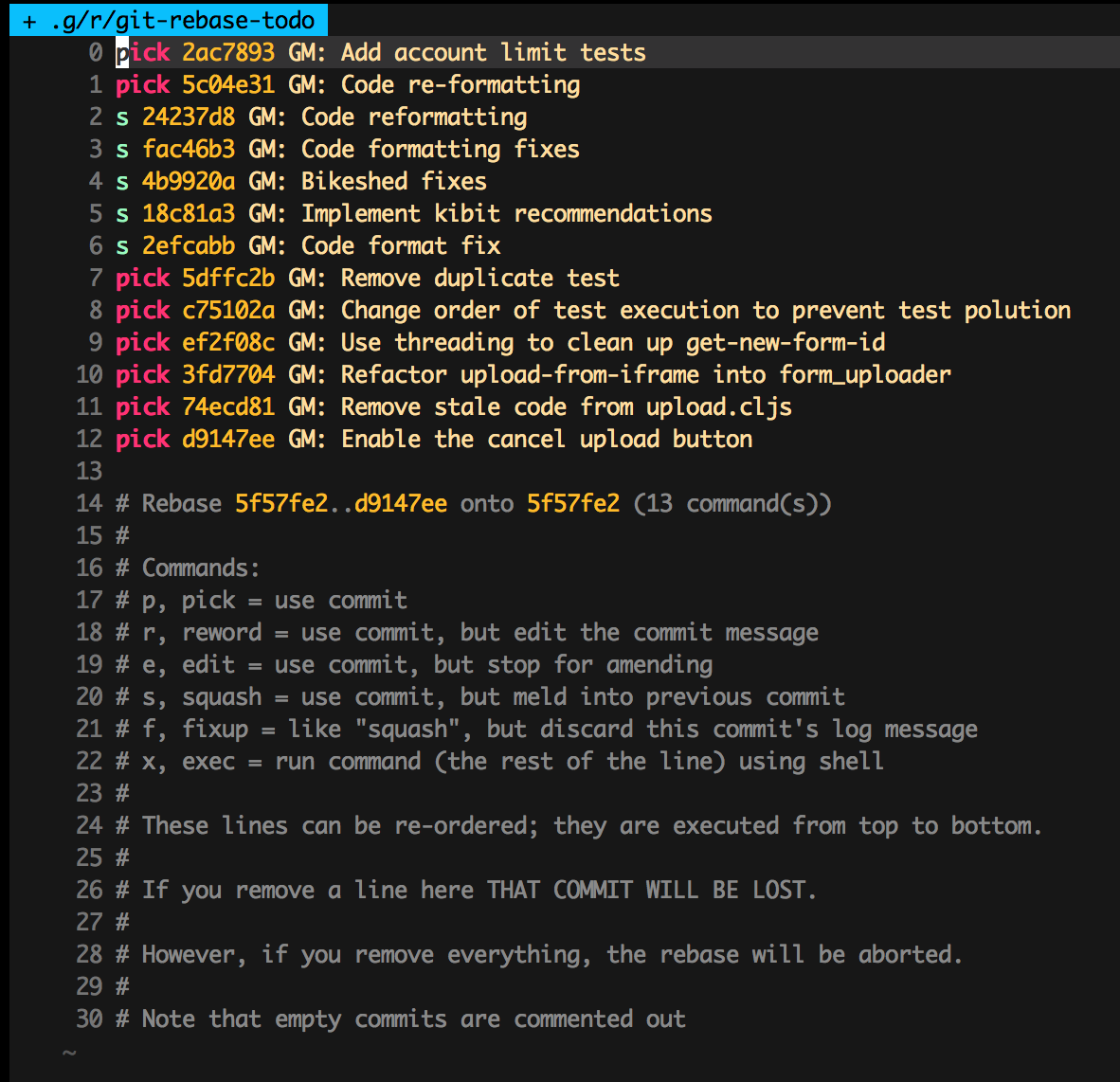Click hash d9147ee on Enable cancel upload line
1120x1082 pixels.
tap(227, 439)
